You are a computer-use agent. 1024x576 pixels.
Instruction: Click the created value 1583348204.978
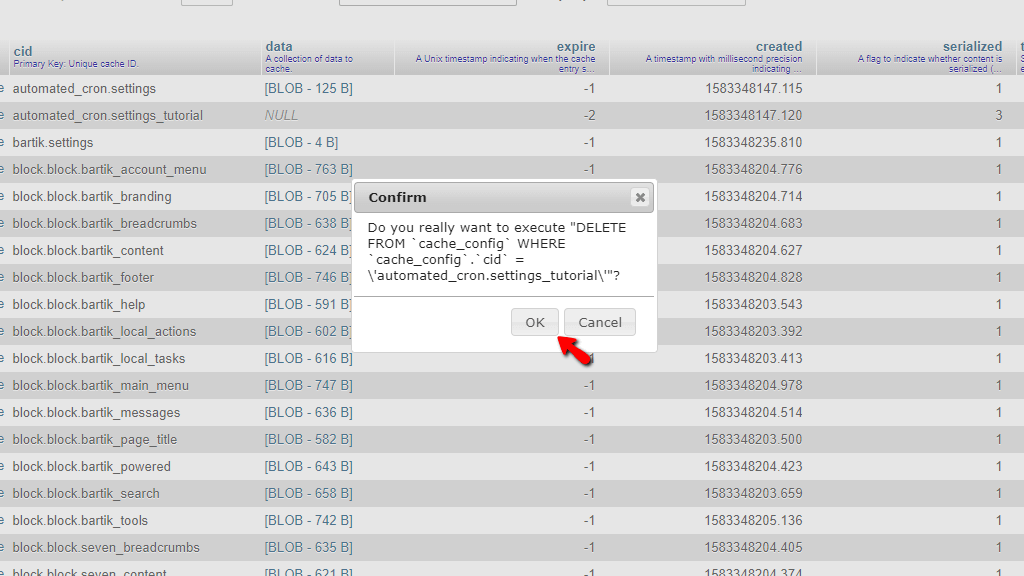(754, 386)
